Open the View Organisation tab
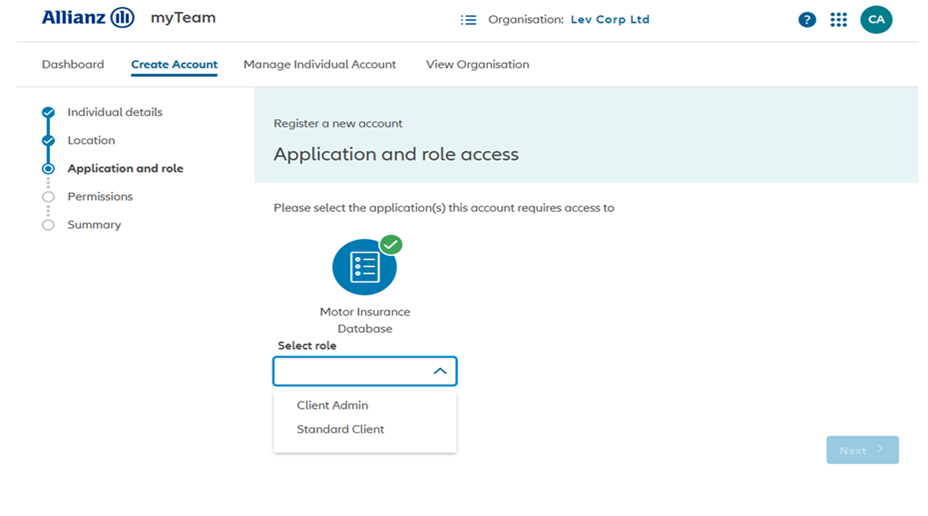 coord(478,64)
